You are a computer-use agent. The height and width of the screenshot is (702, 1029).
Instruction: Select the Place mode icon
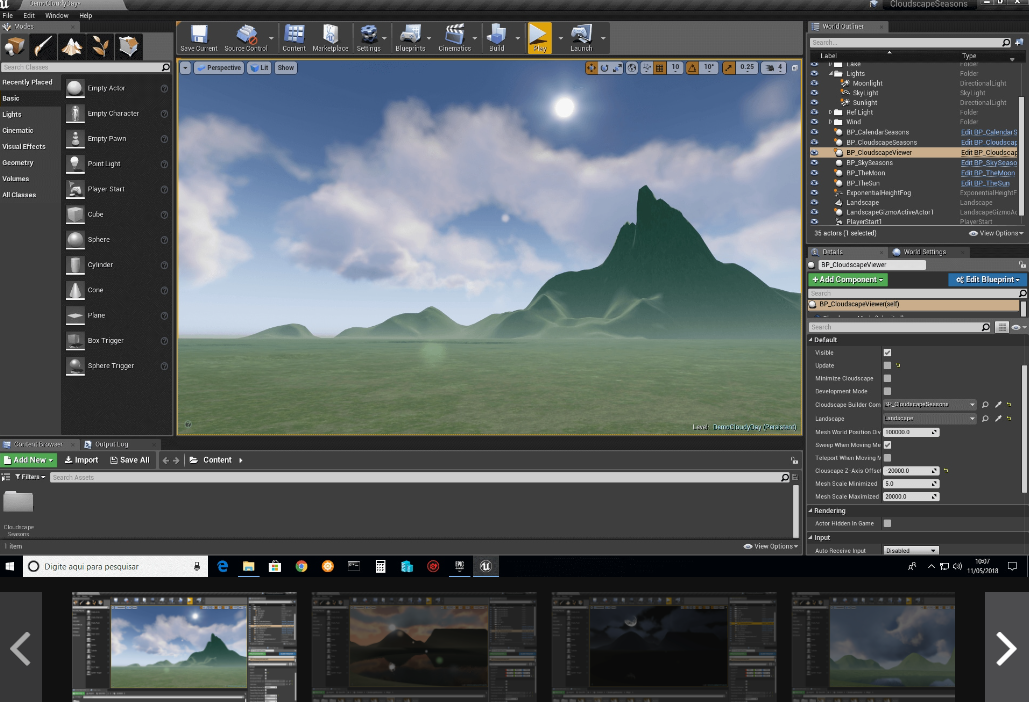click(14, 47)
